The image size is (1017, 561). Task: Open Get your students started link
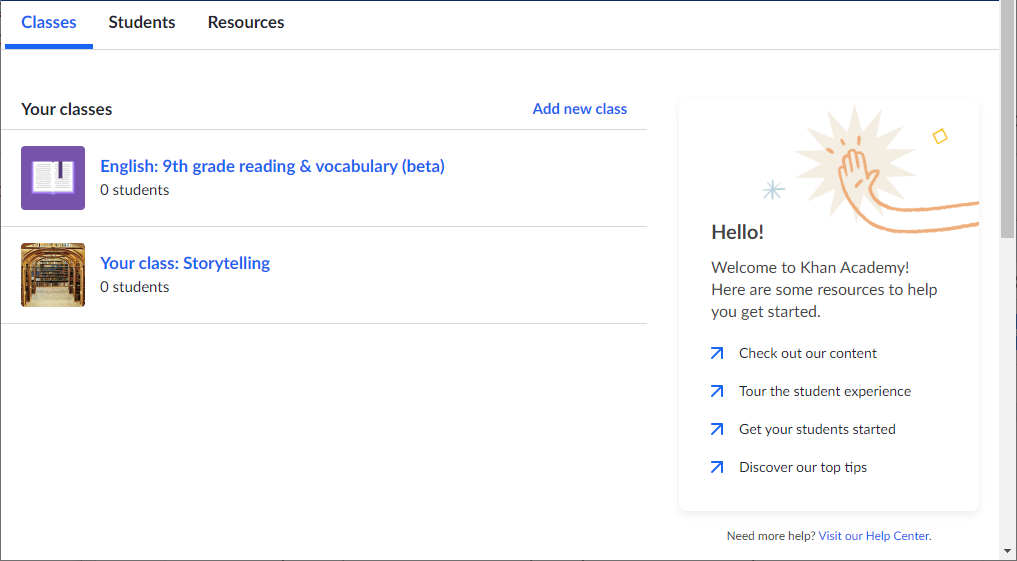pos(817,429)
